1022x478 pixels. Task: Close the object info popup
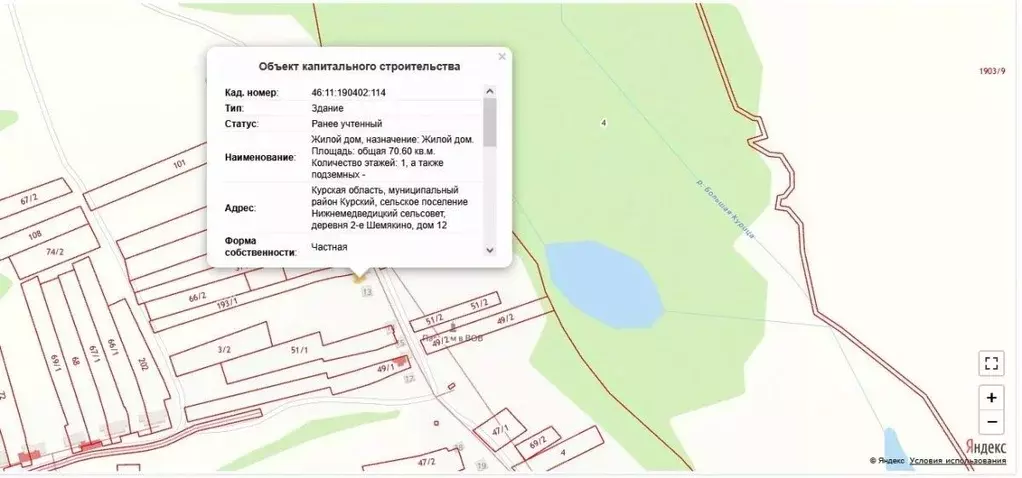[502, 57]
